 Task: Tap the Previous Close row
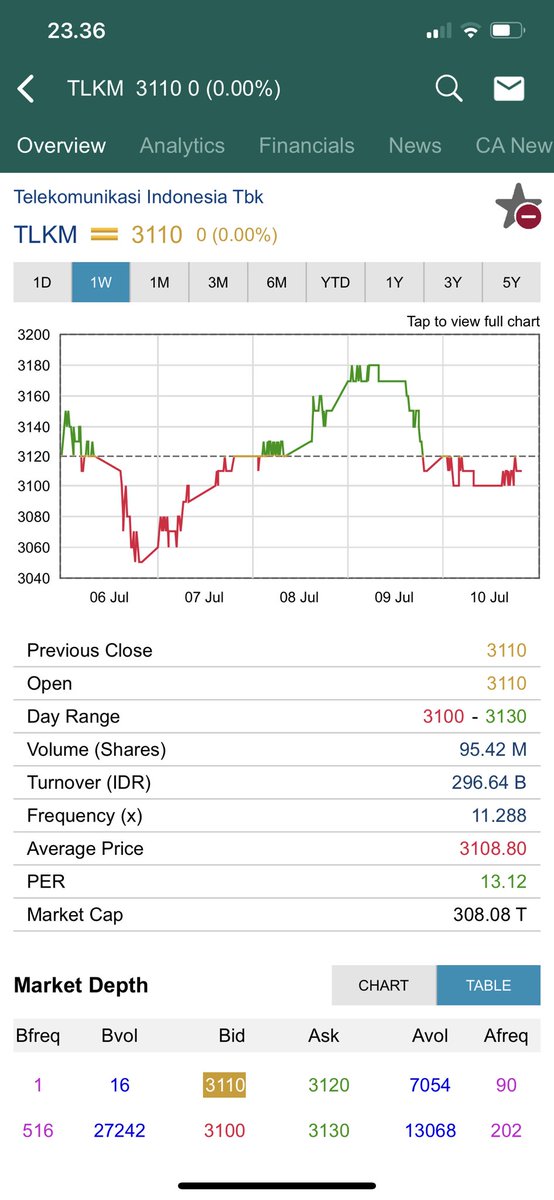coord(277,650)
